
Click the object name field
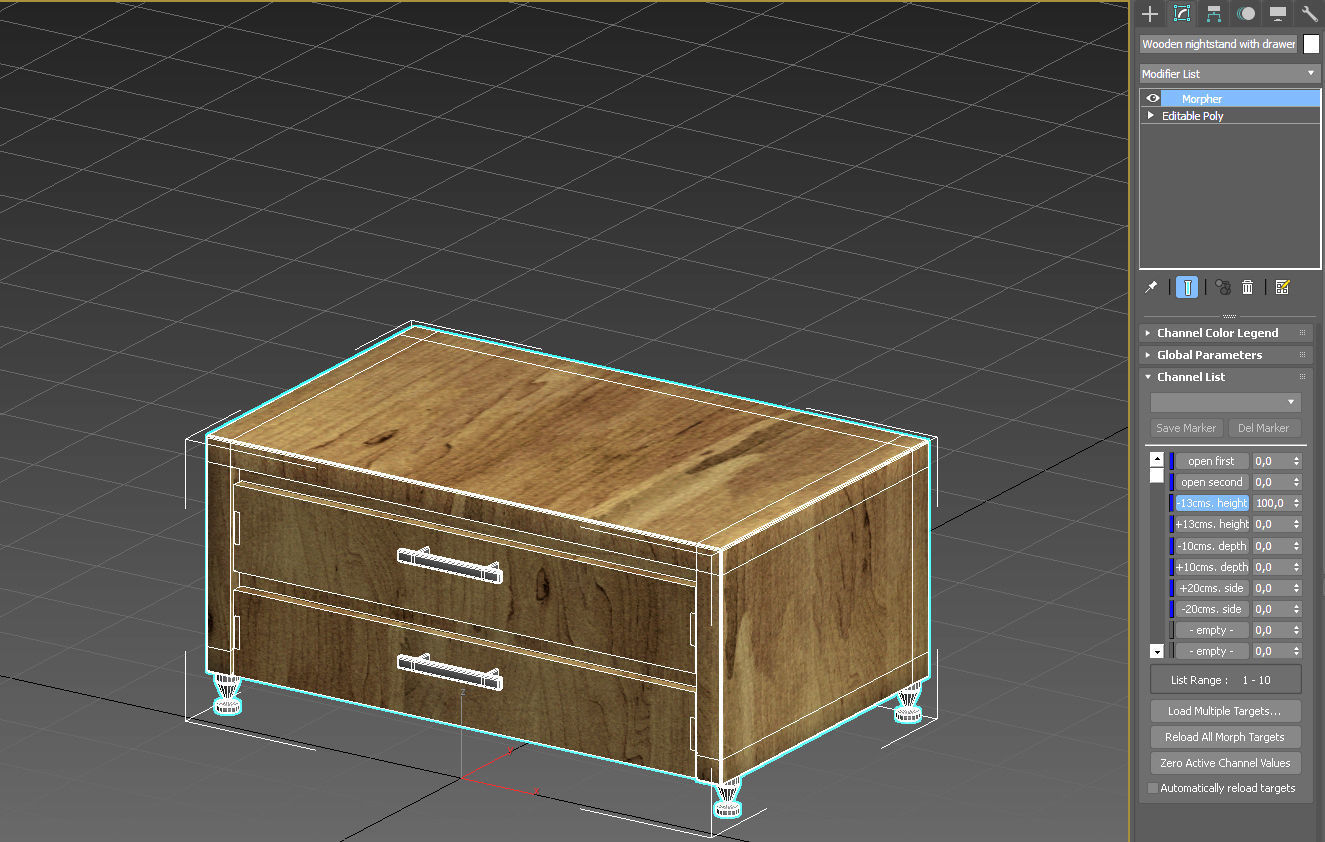(1219, 44)
